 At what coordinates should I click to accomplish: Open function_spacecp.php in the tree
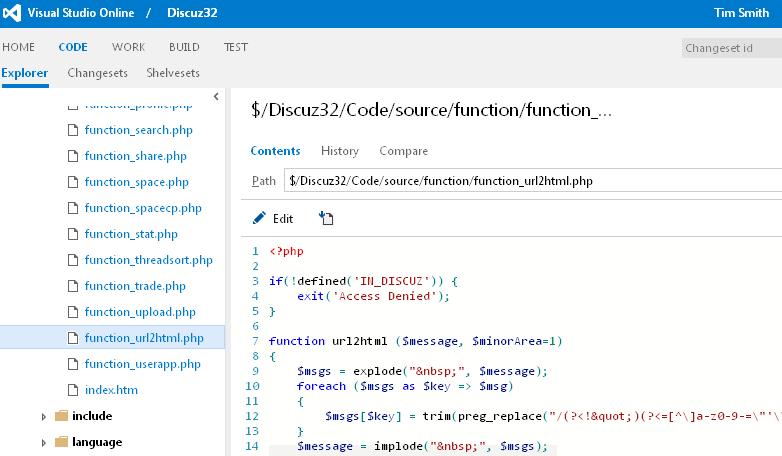143,208
